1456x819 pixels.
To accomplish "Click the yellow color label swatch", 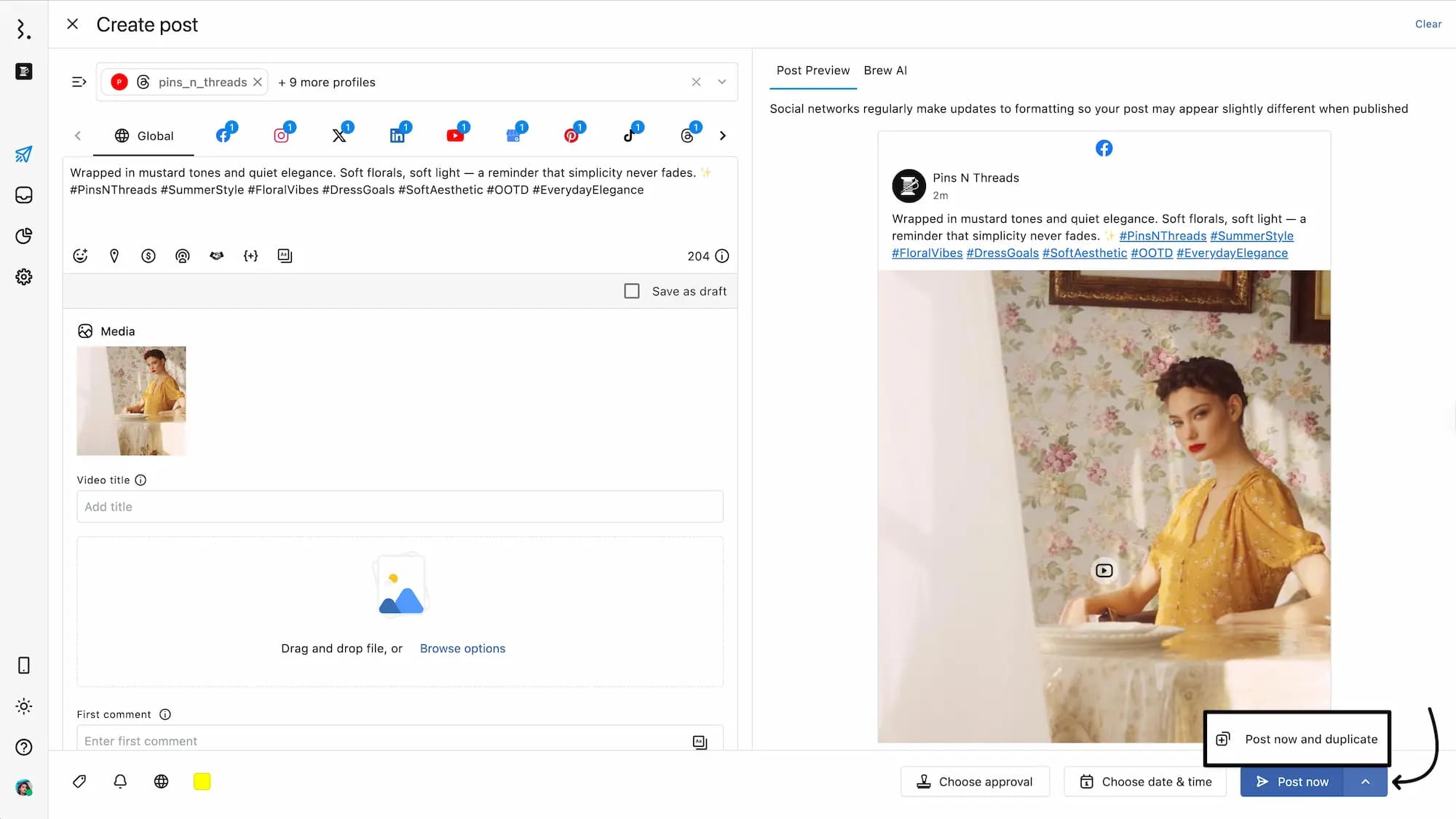I will pyautogui.click(x=202, y=781).
